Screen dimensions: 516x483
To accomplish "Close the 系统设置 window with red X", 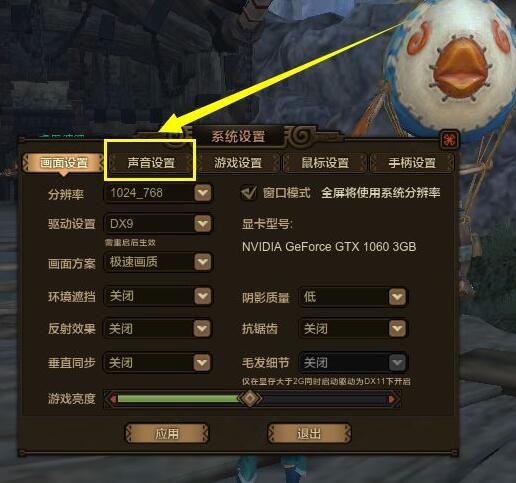I will click(x=449, y=140).
